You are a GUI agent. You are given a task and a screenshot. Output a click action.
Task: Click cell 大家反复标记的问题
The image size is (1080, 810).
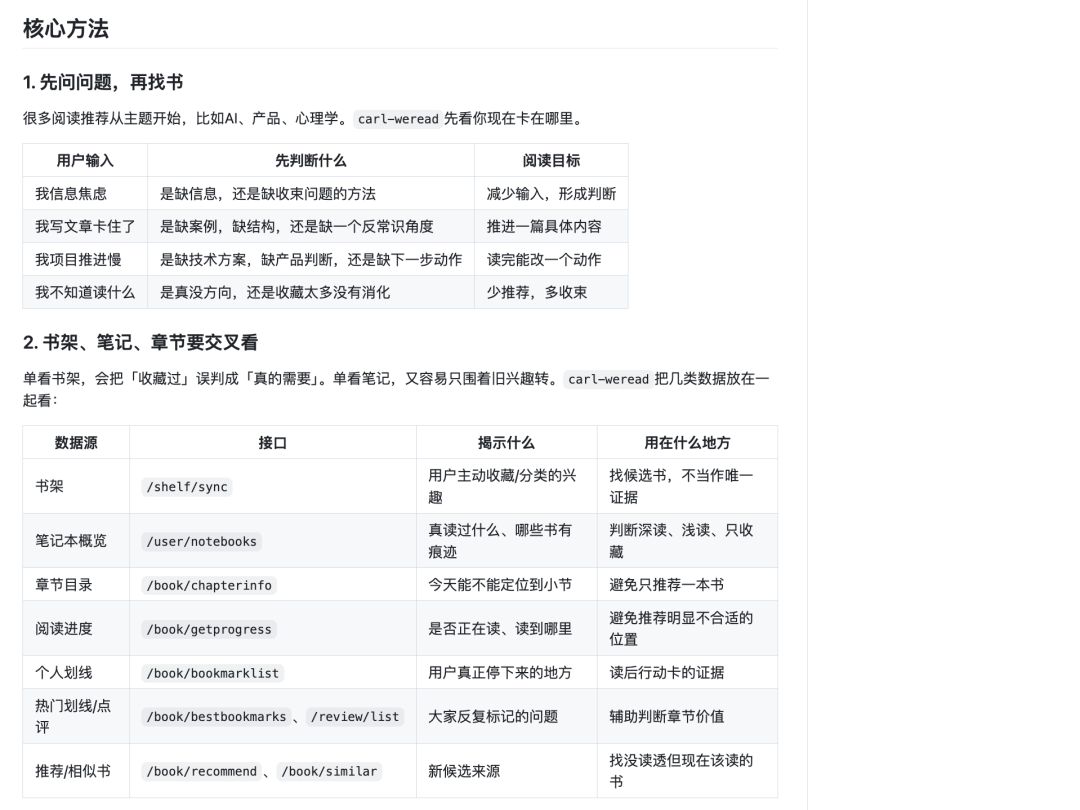506,716
